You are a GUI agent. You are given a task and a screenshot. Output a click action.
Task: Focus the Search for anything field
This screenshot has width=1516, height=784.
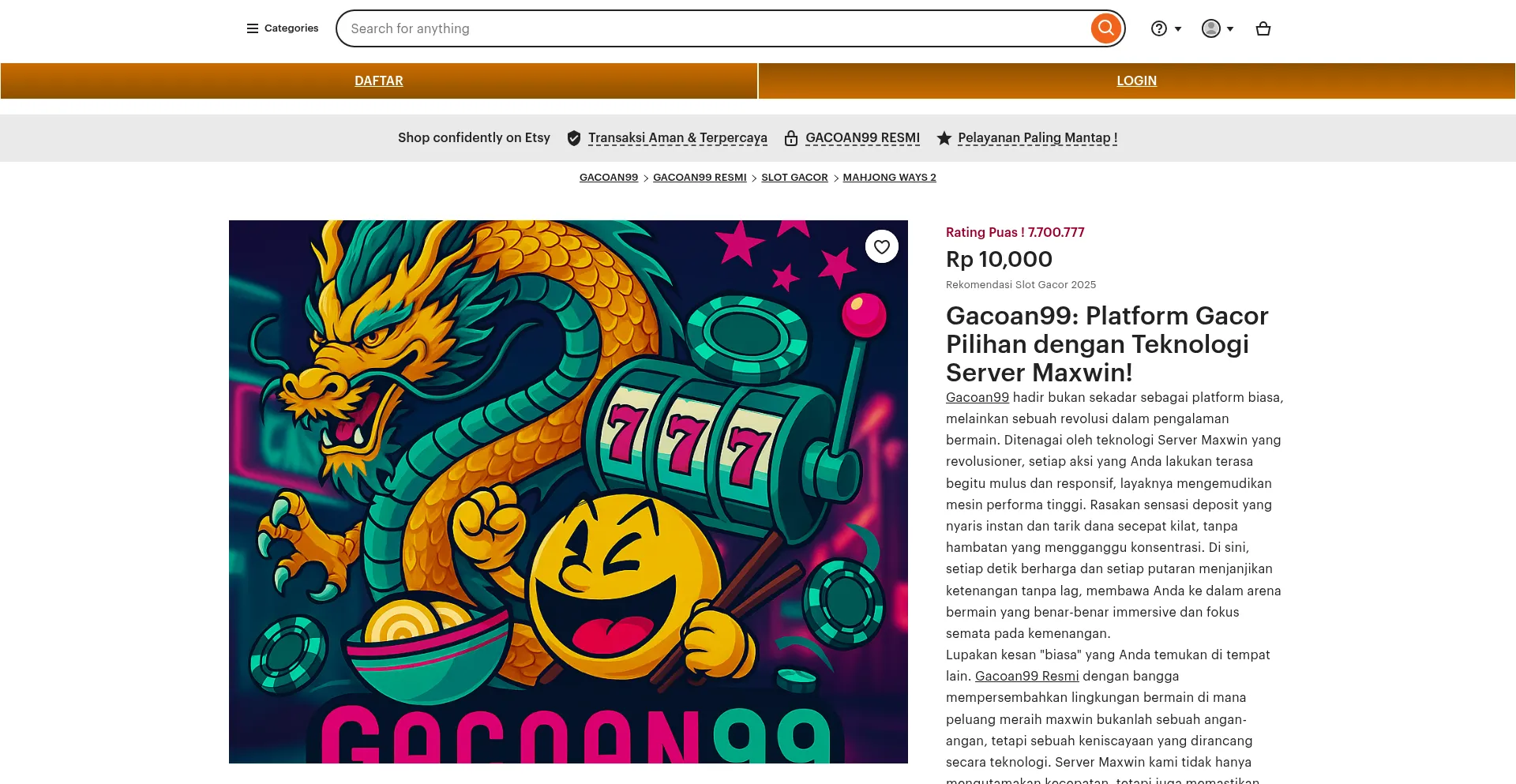click(719, 28)
